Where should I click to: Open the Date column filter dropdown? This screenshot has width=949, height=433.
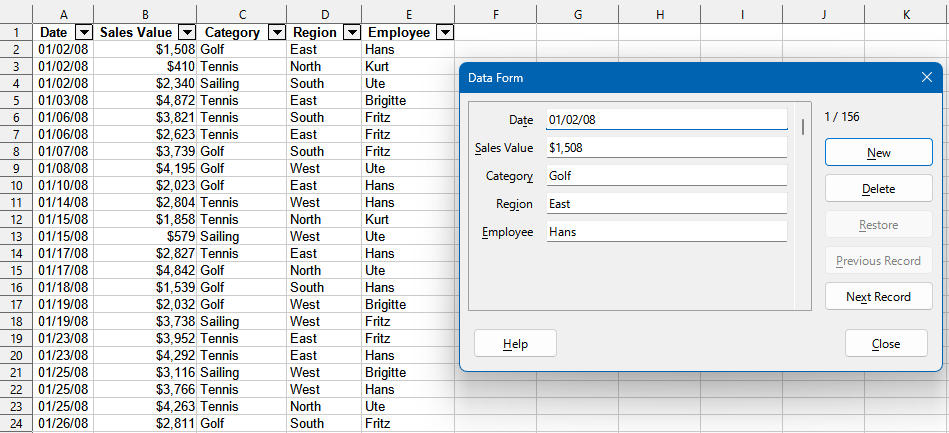pyautogui.click(x=84, y=33)
